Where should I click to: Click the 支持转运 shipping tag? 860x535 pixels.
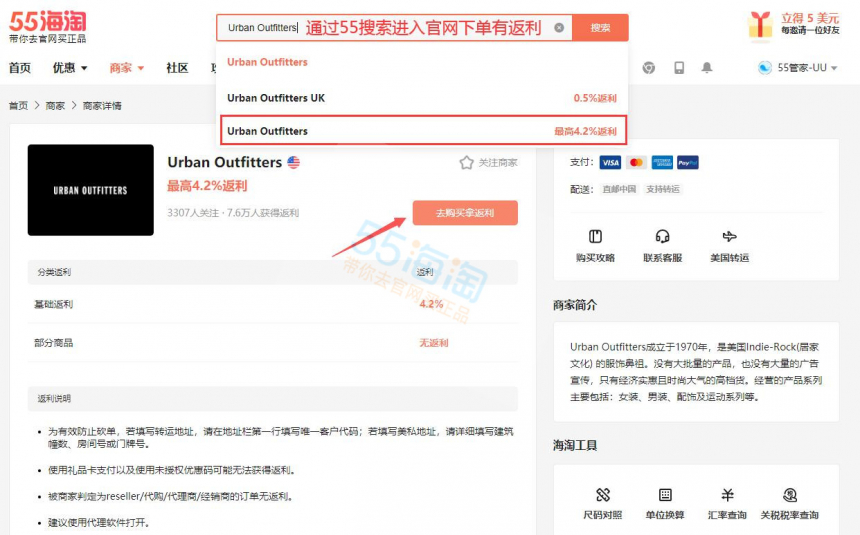[663, 189]
